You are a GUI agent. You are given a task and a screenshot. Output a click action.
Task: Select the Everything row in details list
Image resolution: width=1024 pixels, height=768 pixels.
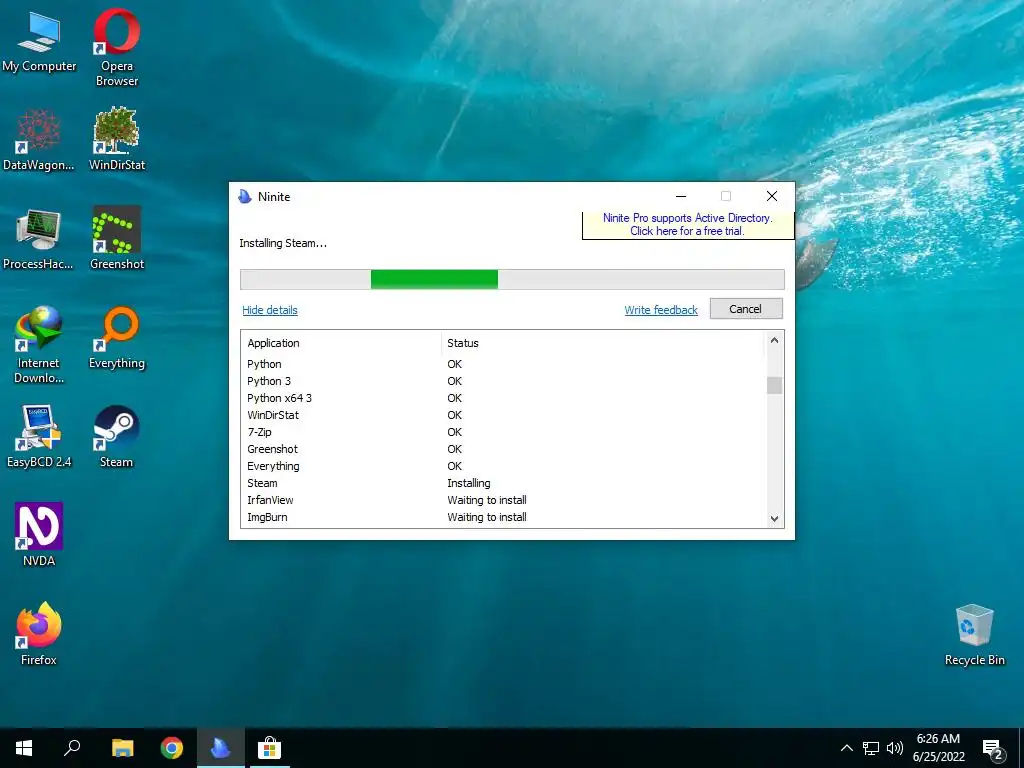(503, 466)
